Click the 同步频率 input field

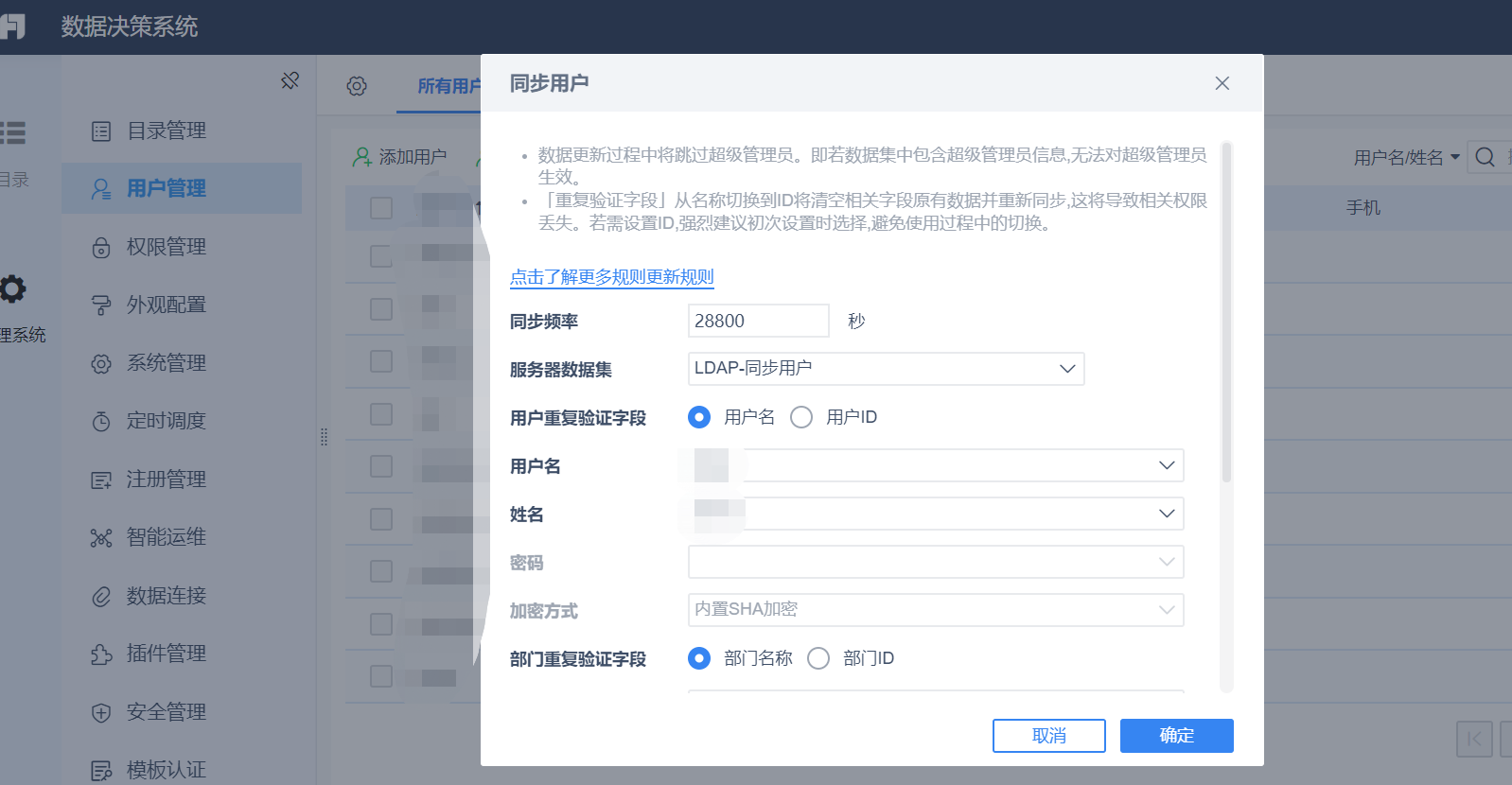coord(757,321)
